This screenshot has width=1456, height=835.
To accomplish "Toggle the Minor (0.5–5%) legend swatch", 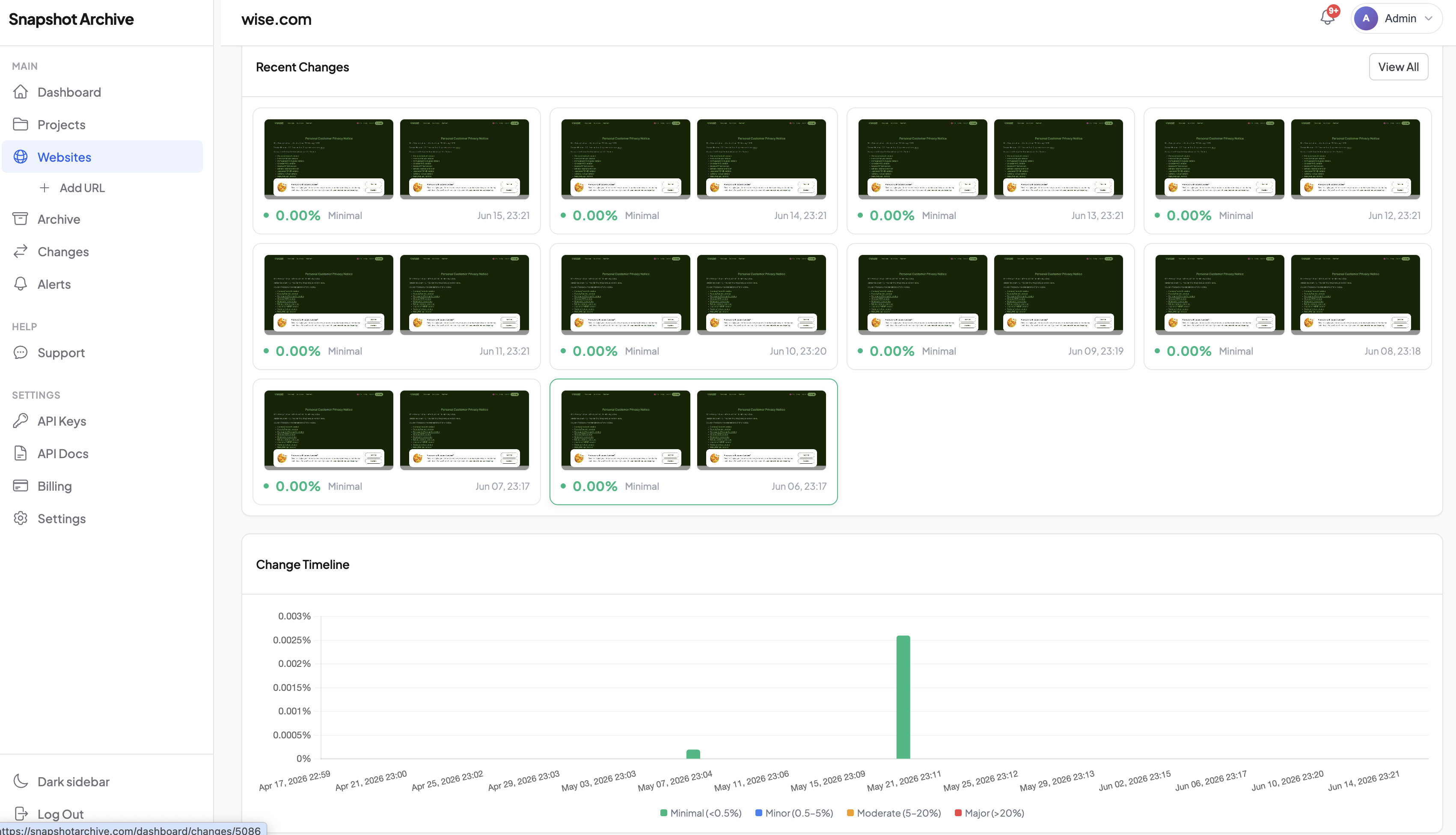I will click(x=758, y=813).
